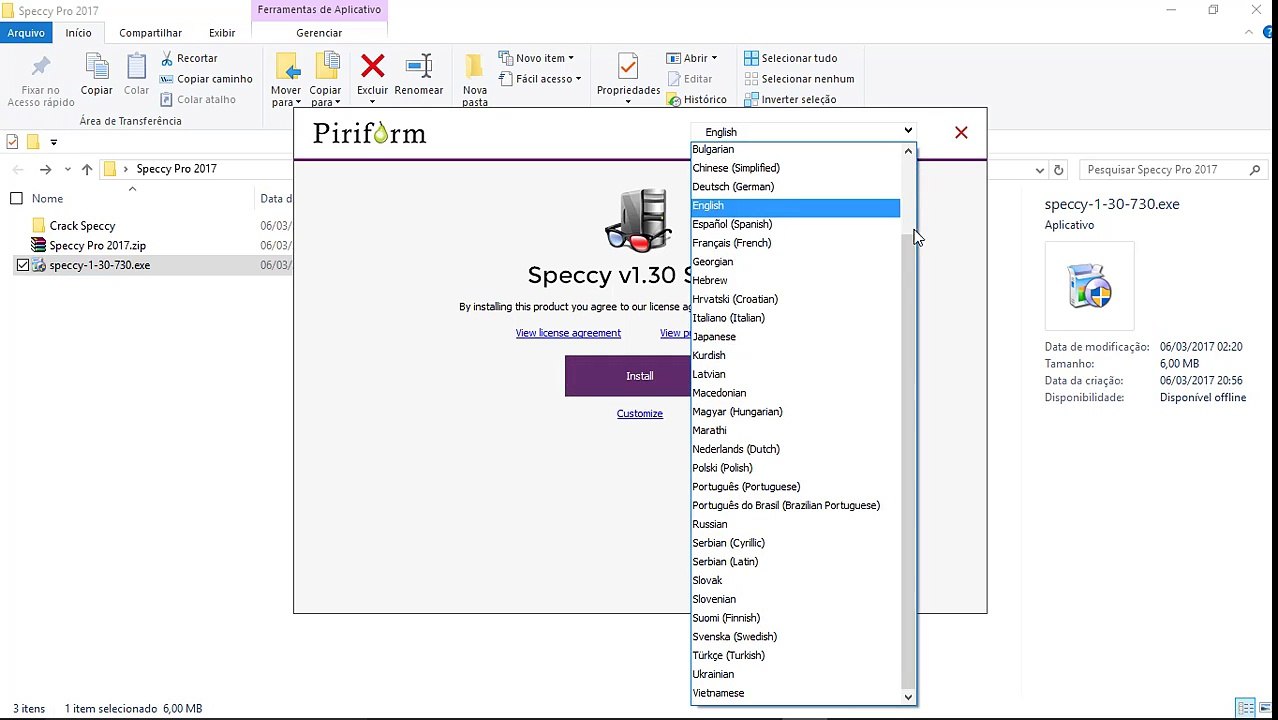
Task: Open the Arquivo menu
Action: [x=26, y=33]
